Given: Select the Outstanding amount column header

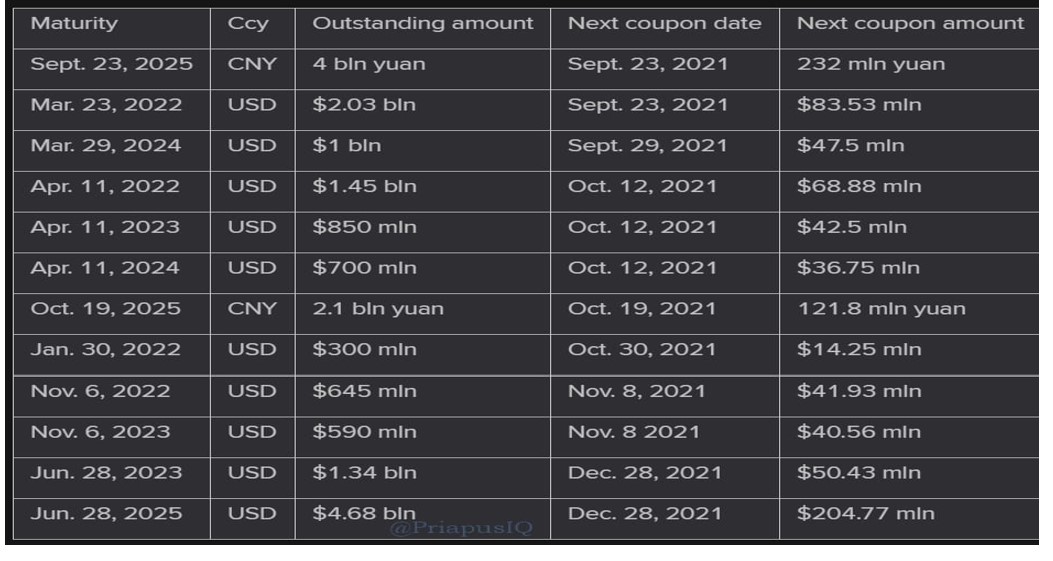Looking at the screenshot, I should click(x=422, y=24).
